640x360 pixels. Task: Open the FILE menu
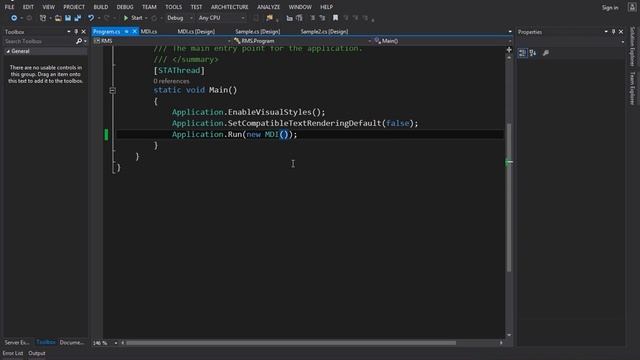[x=9, y=7]
